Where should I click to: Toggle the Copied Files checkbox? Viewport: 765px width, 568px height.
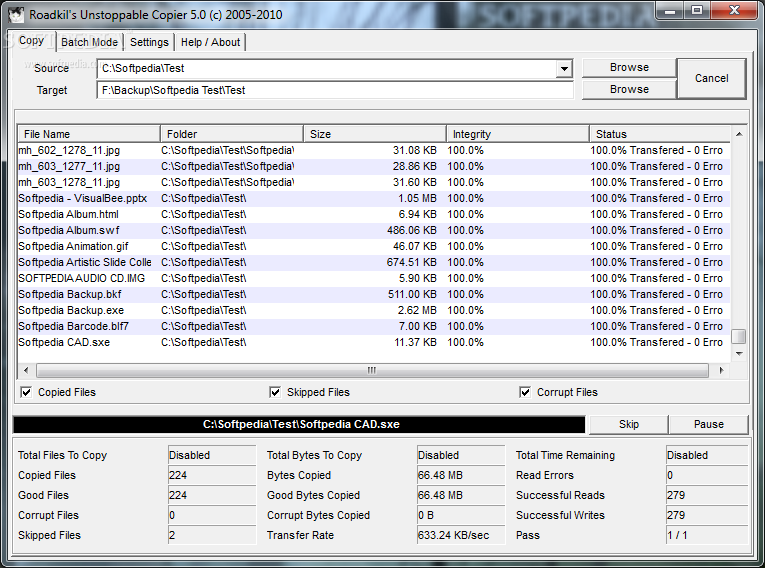[x=26, y=392]
